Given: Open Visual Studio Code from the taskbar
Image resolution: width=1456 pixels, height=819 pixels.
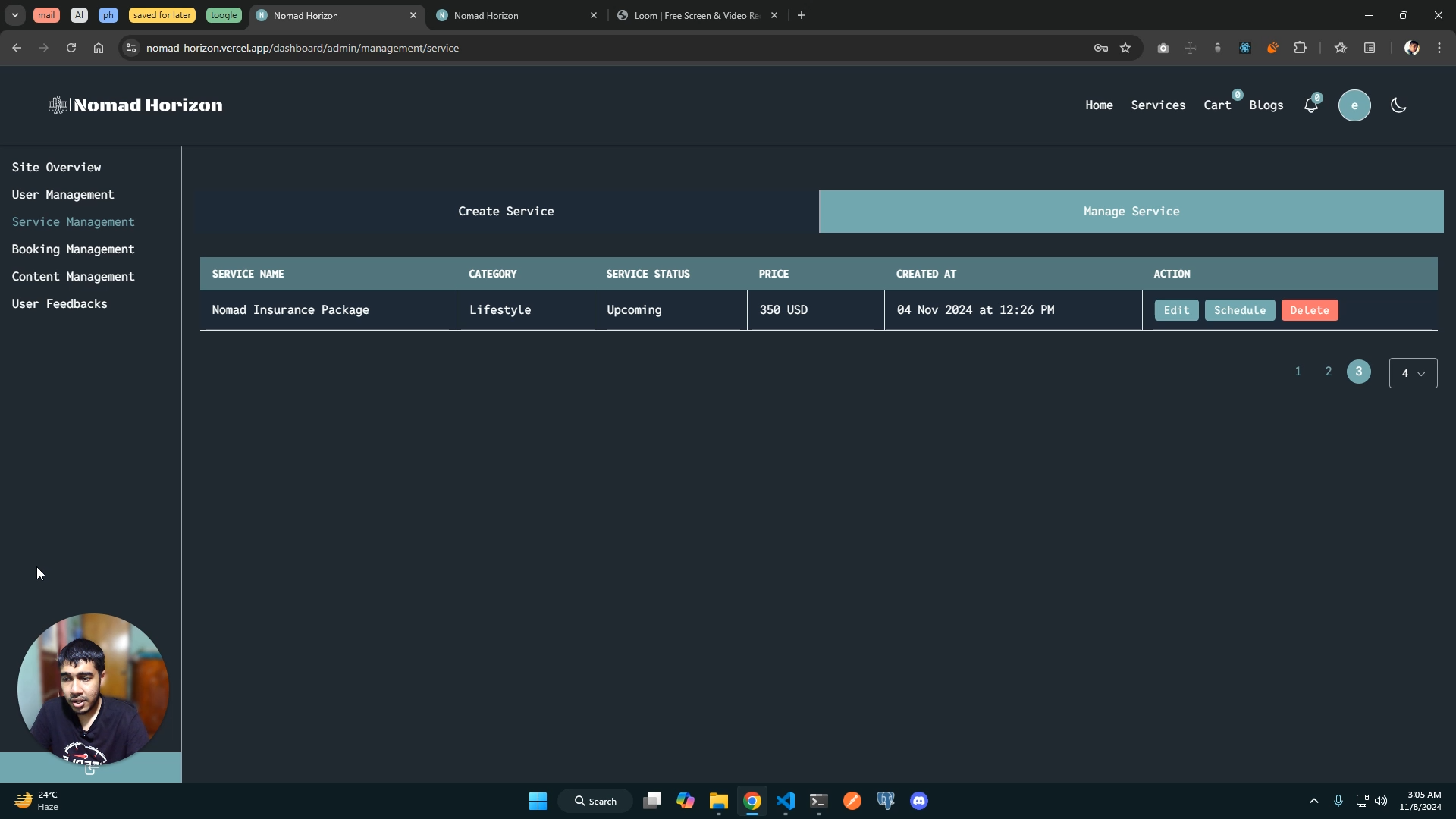Looking at the screenshot, I should coord(786,801).
